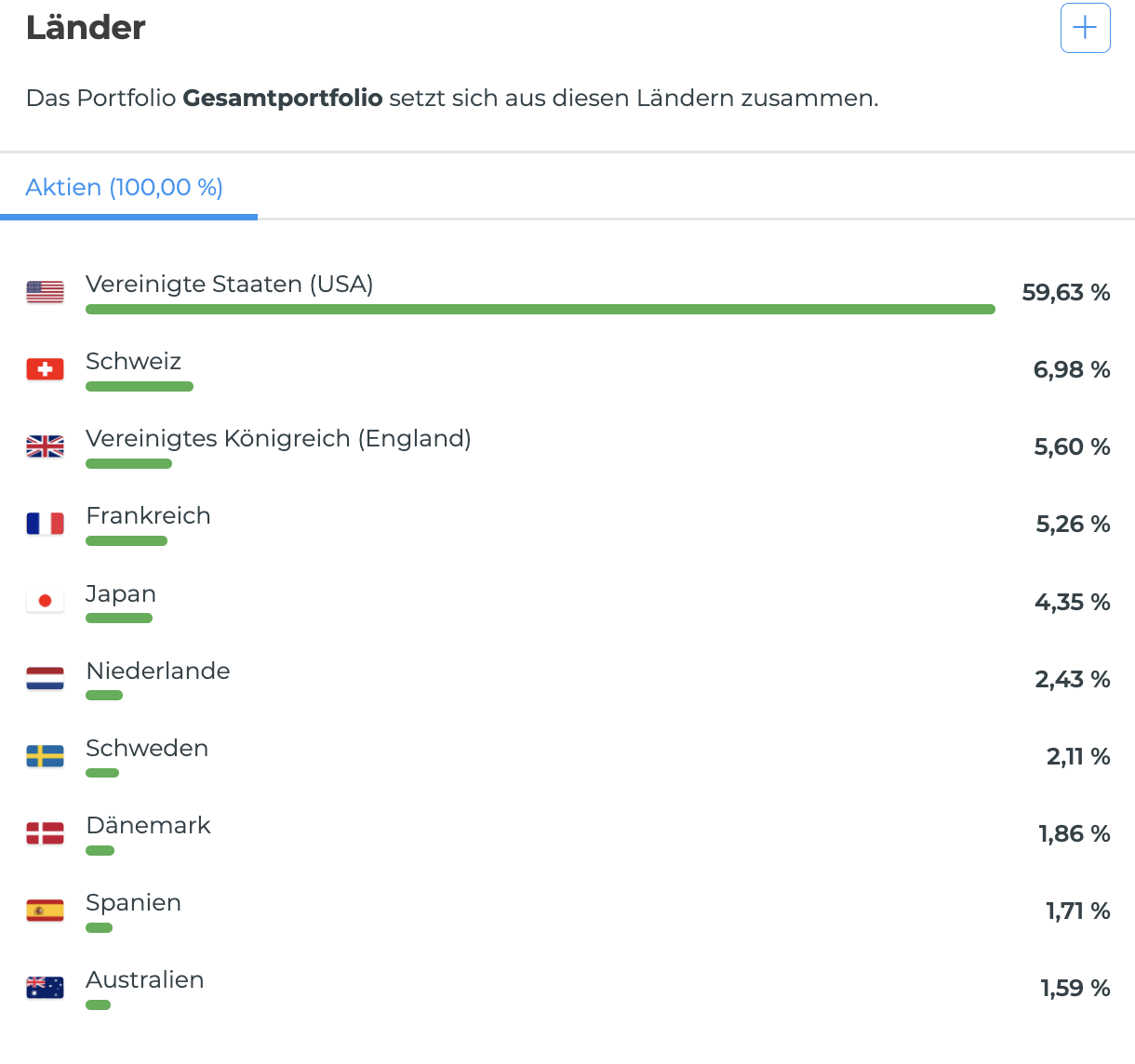Click the Swedish flag icon
This screenshot has width=1135, height=1064.
tap(45, 756)
